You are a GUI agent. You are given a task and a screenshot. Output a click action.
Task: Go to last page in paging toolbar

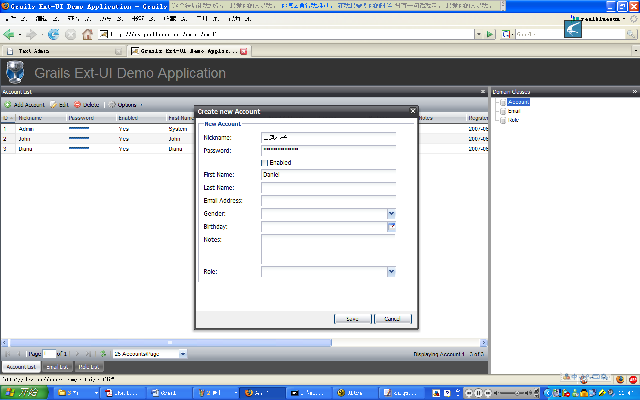[x=88, y=354]
